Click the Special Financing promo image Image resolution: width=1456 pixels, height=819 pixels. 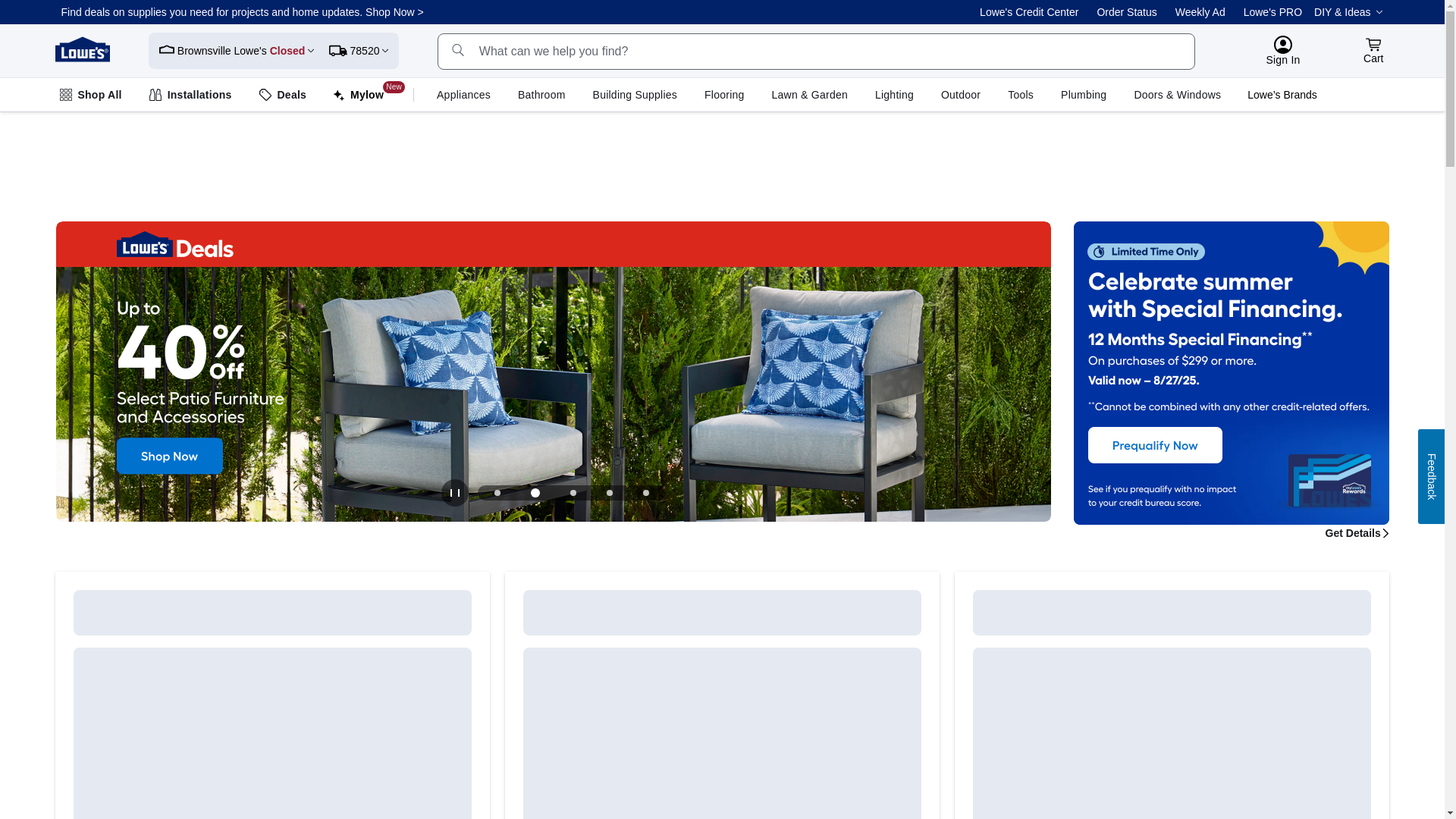[1232, 373]
